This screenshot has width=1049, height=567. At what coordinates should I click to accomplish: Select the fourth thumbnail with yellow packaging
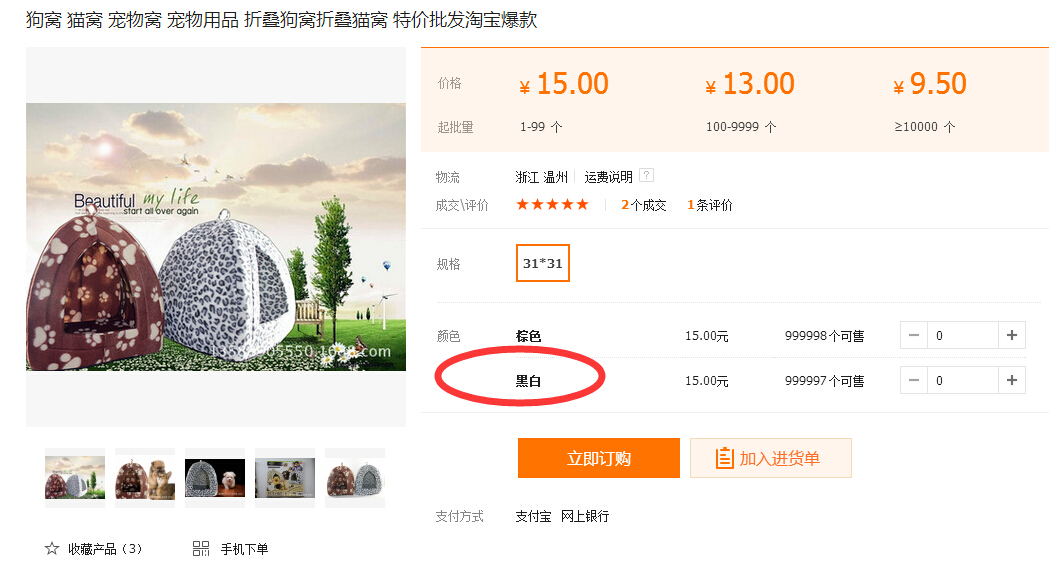point(285,478)
